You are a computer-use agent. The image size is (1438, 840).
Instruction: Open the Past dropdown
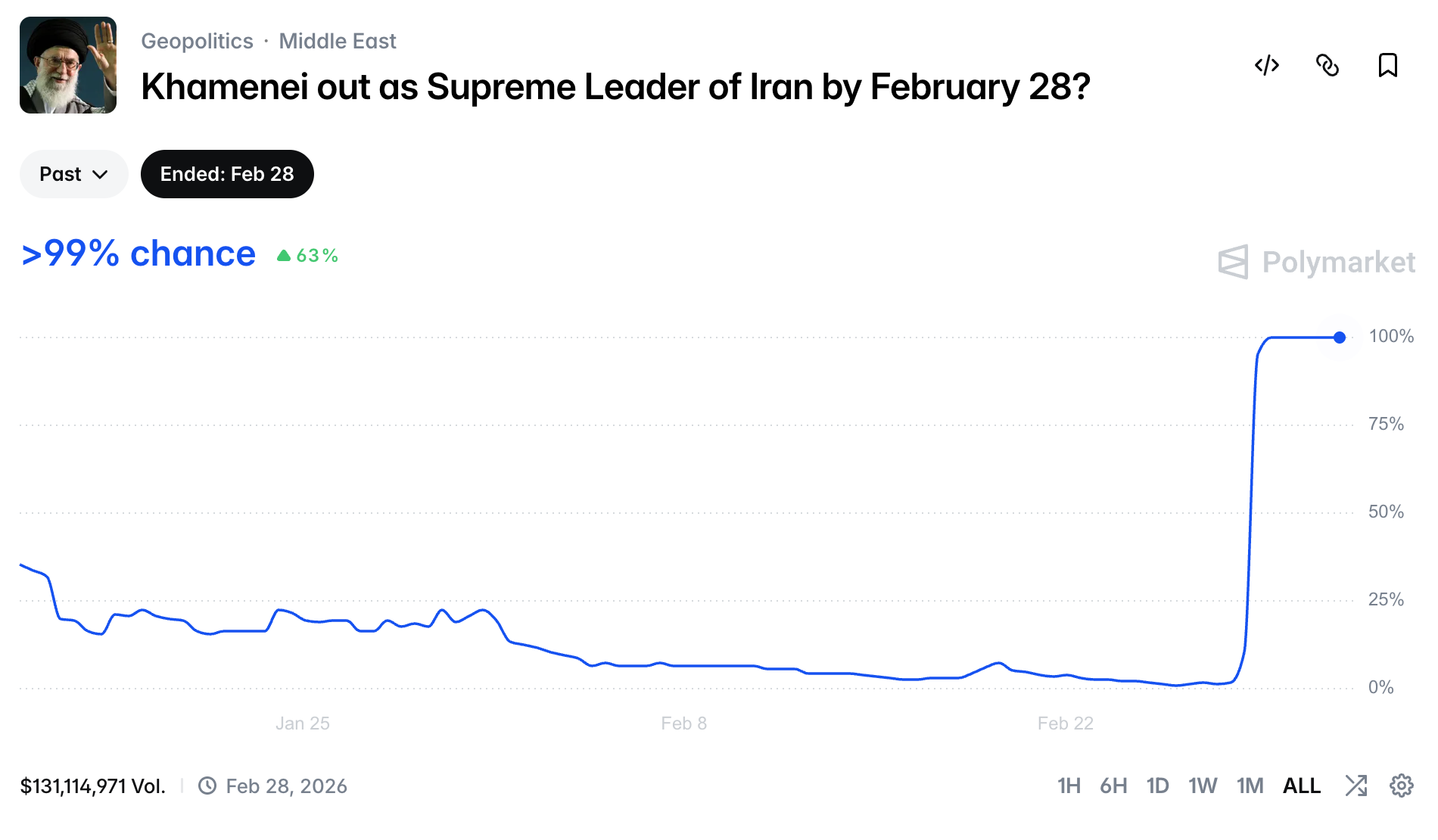(x=73, y=174)
